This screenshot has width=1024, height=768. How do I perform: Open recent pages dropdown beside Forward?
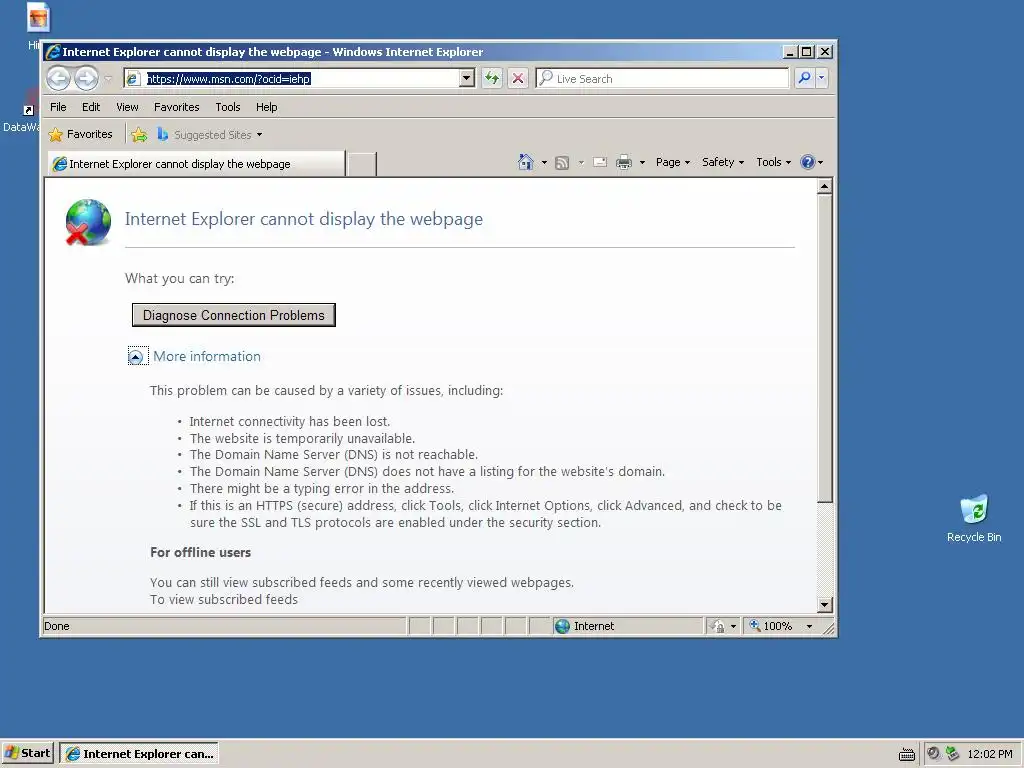pyautogui.click(x=108, y=79)
